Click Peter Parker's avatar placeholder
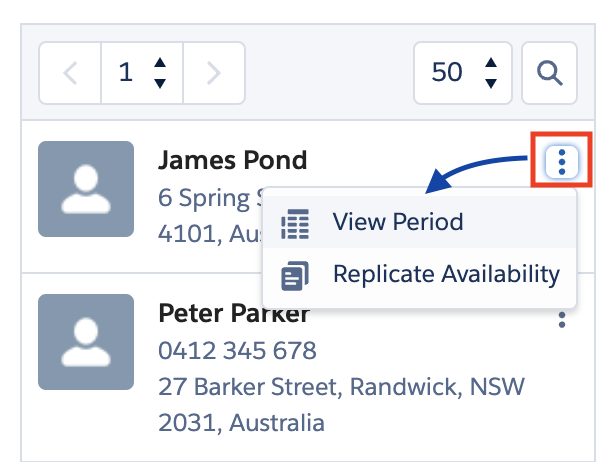The image size is (596, 462). (x=86, y=342)
